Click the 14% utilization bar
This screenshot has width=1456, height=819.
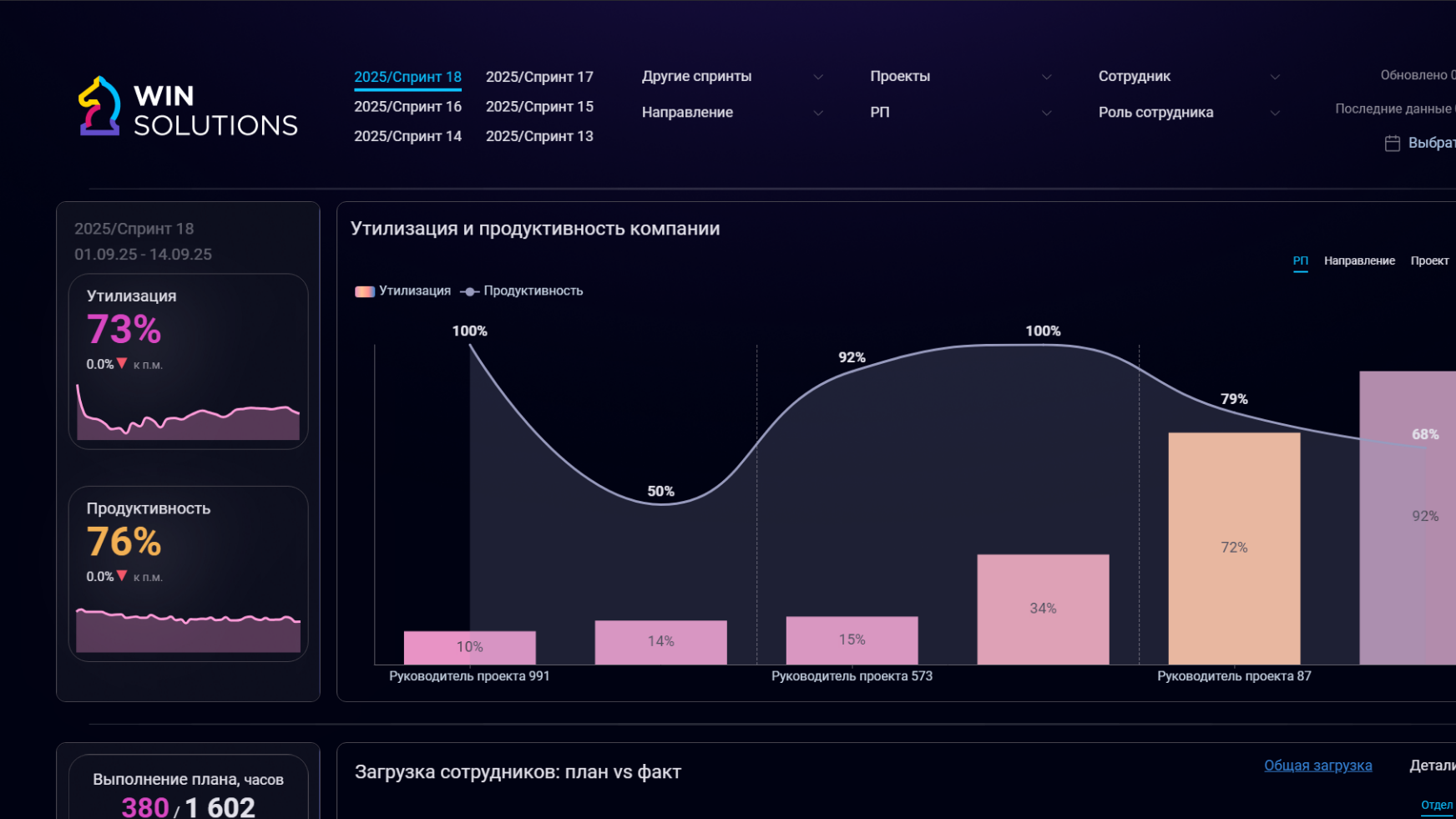click(x=660, y=643)
